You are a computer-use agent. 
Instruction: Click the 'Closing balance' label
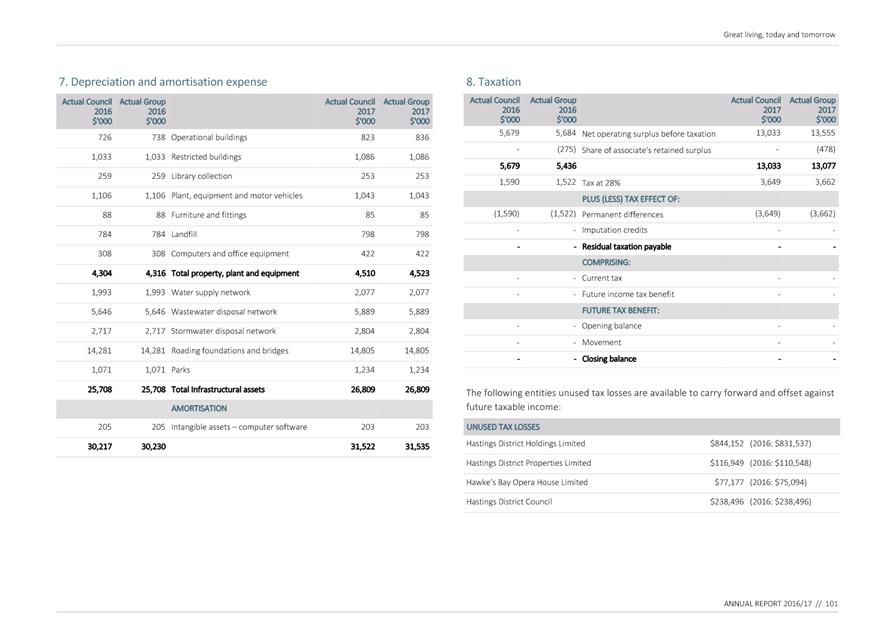point(609,360)
